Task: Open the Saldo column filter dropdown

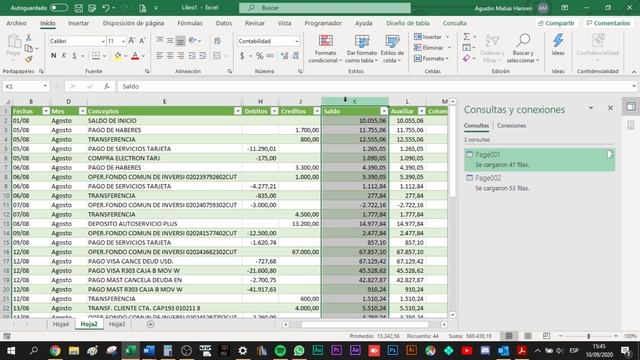Action: (x=384, y=111)
